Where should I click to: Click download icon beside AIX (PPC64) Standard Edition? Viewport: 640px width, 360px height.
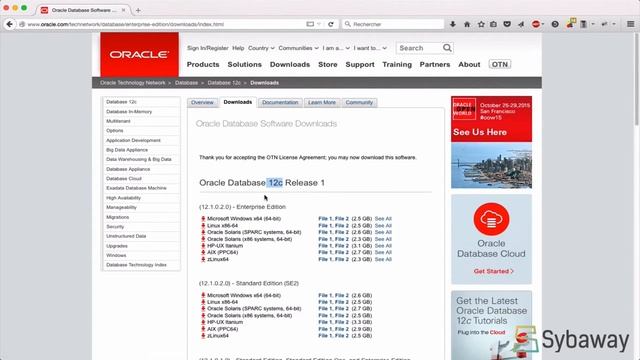pyautogui.click(x=203, y=329)
